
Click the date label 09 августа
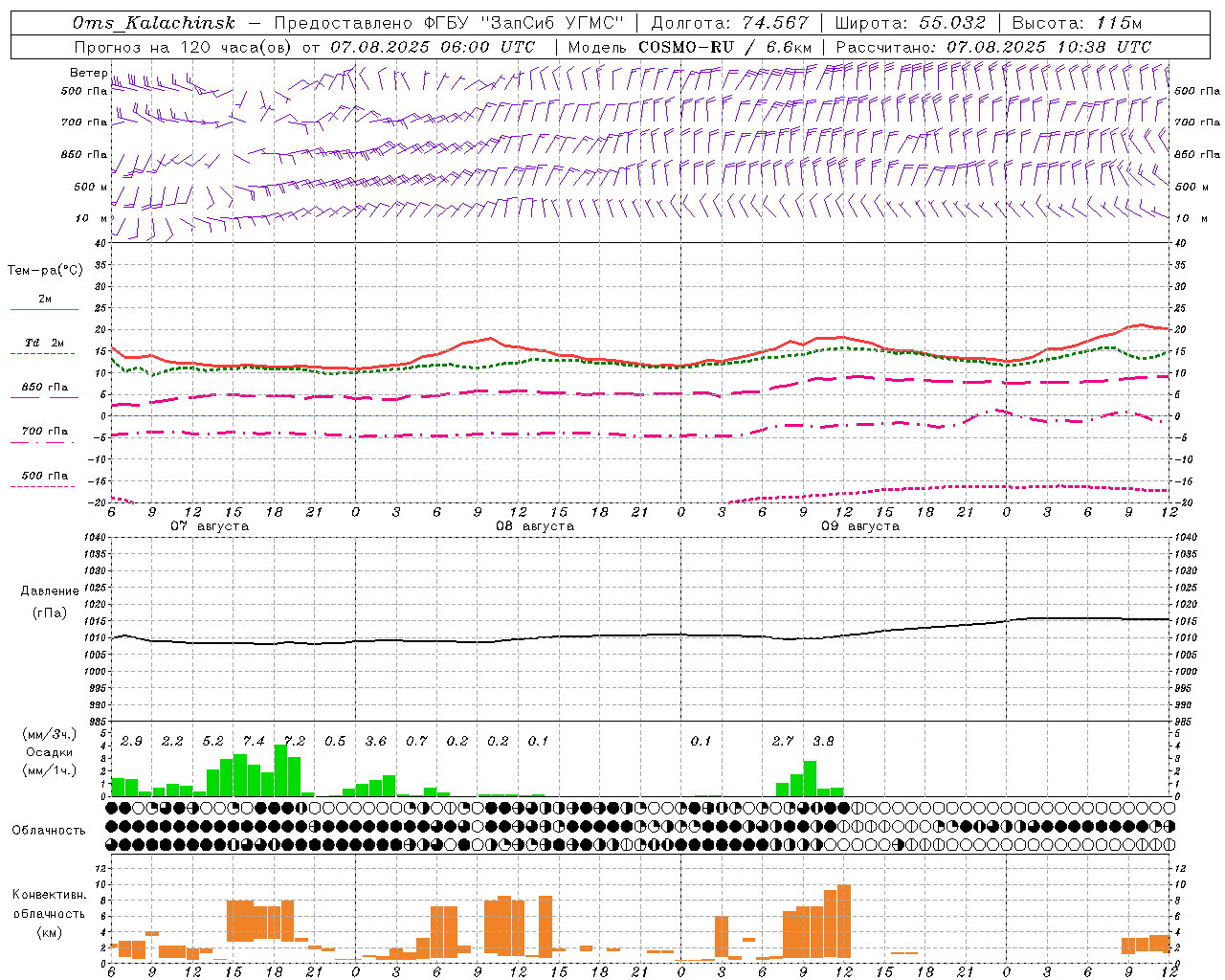(x=860, y=526)
